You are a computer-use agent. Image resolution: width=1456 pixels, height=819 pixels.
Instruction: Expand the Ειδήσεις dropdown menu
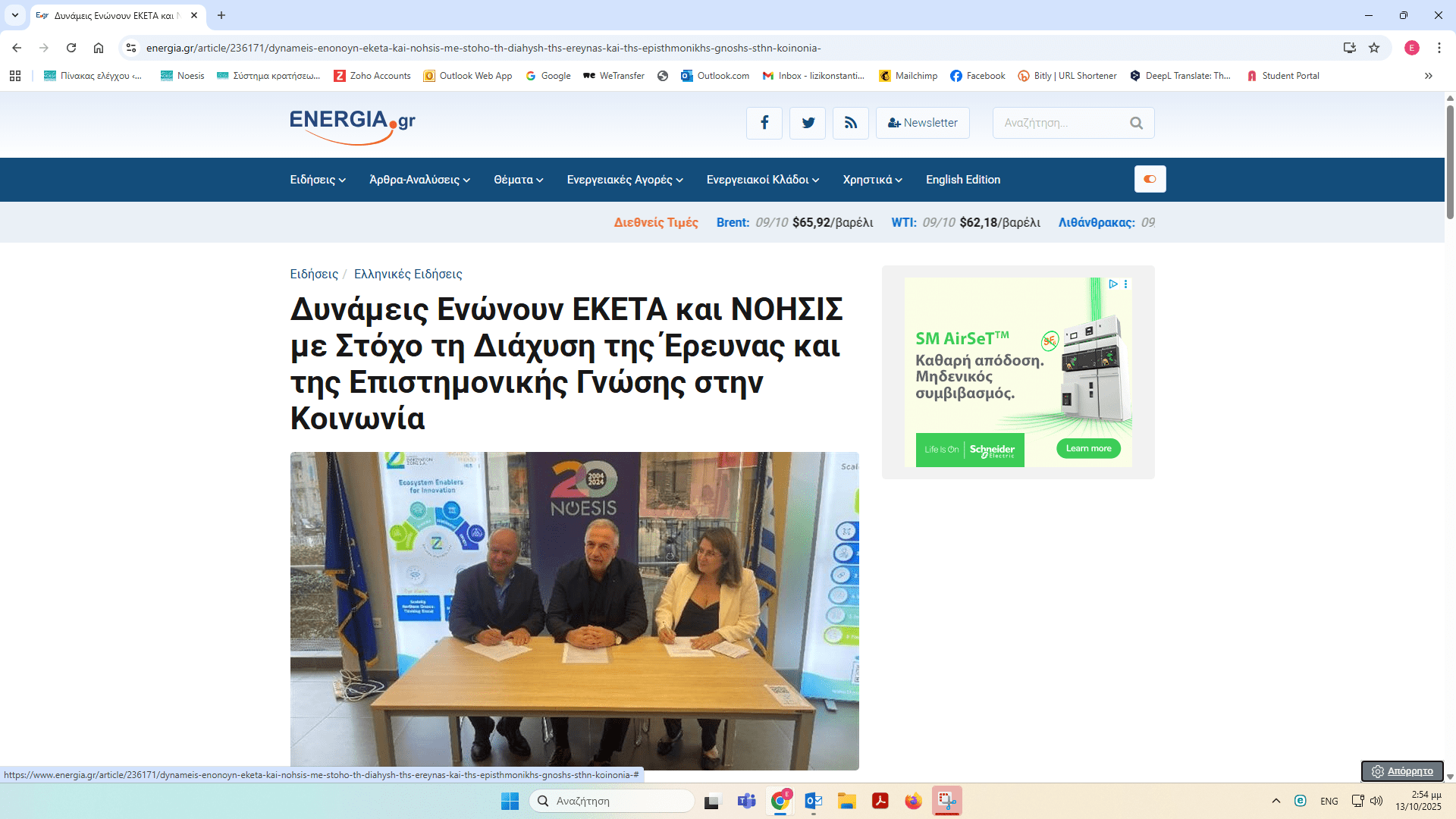tap(318, 180)
